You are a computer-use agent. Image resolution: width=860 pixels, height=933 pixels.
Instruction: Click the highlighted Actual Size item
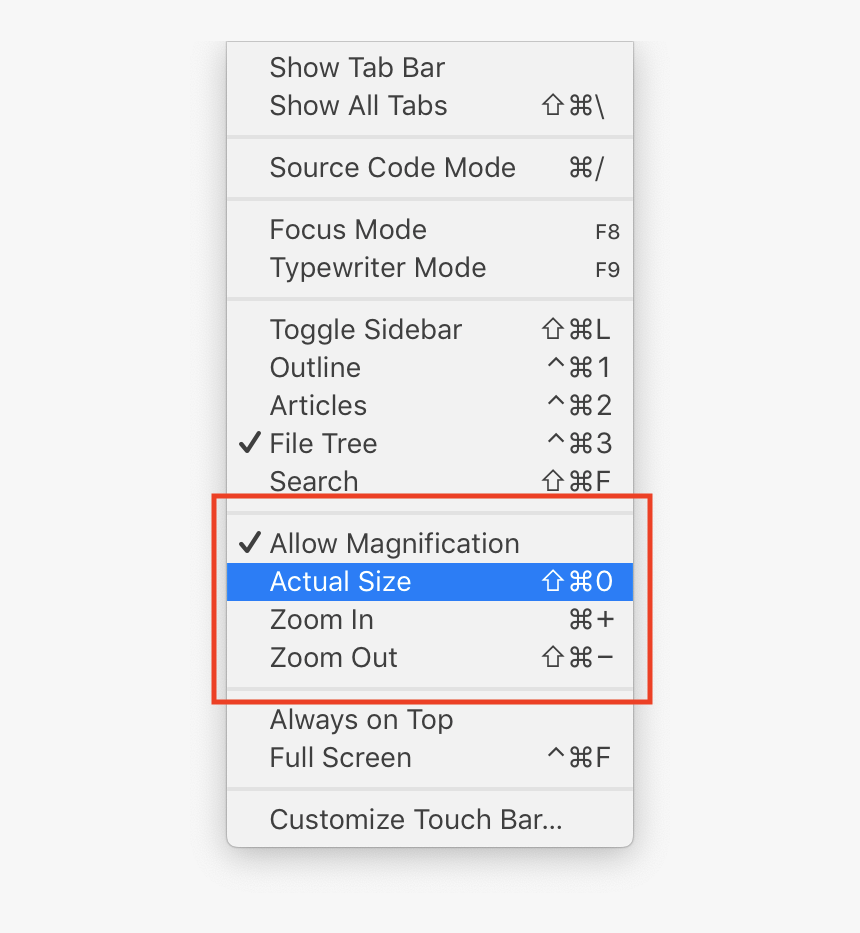340,581
